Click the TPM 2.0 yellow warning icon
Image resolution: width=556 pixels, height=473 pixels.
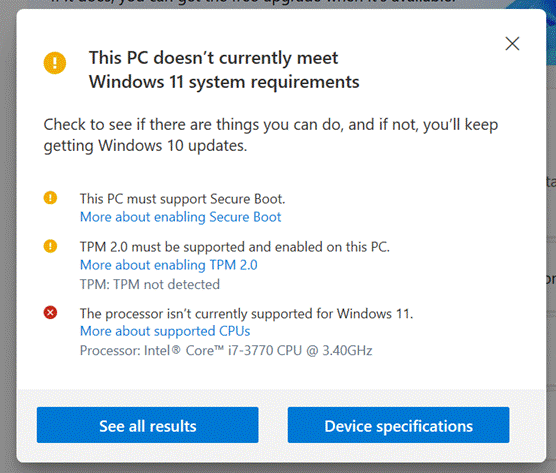50,246
